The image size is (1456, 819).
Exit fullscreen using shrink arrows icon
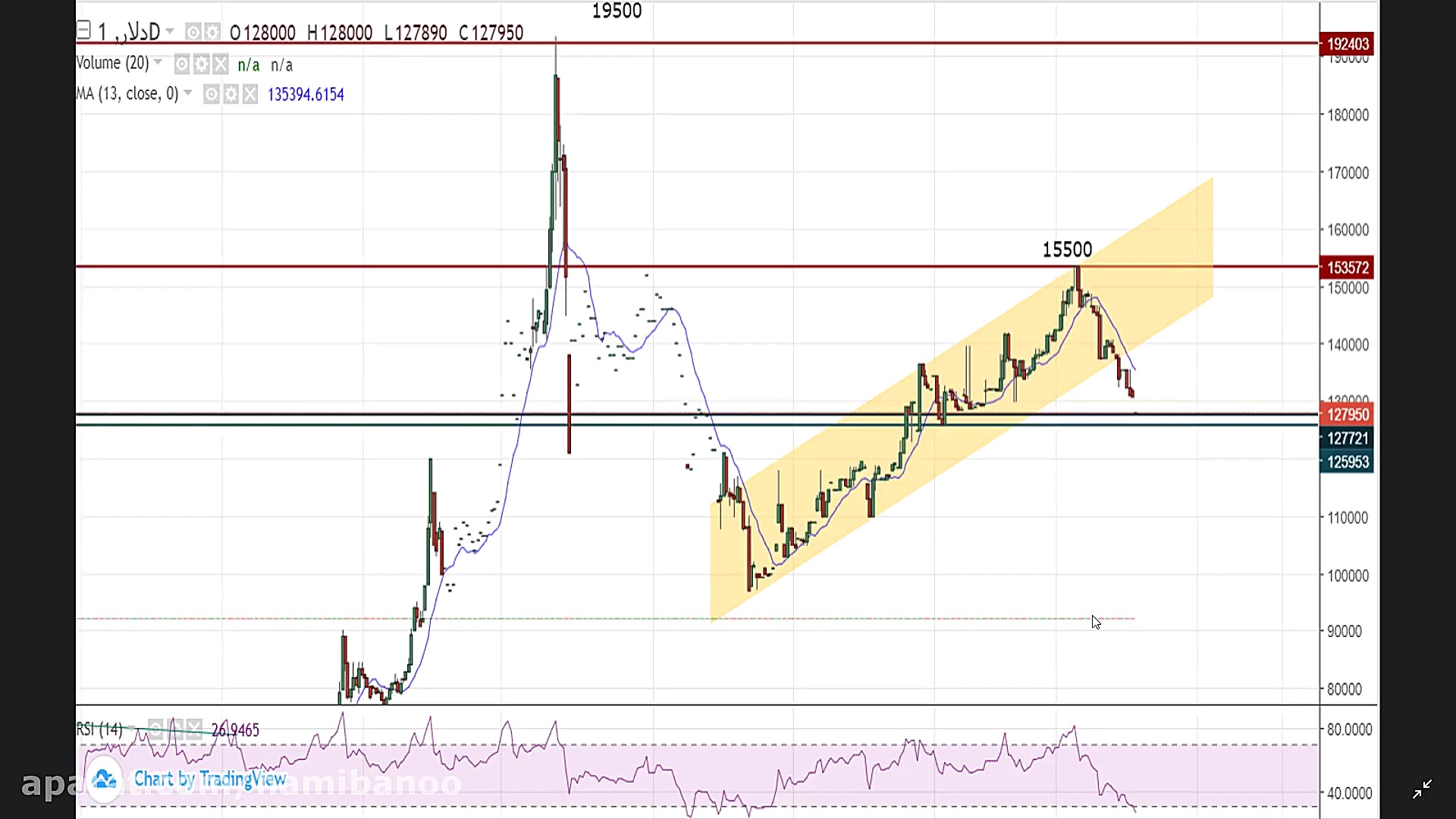pos(1422,789)
